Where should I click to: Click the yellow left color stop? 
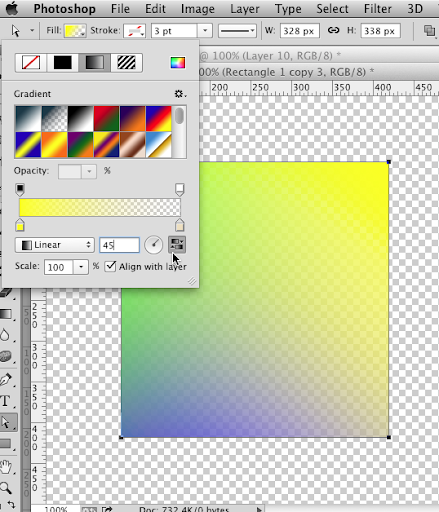click(x=20, y=225)
